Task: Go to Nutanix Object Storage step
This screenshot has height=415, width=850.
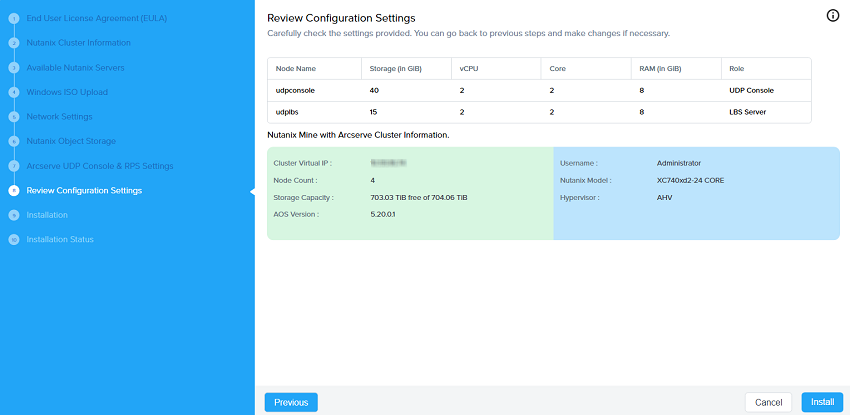Action: (71, 141)
